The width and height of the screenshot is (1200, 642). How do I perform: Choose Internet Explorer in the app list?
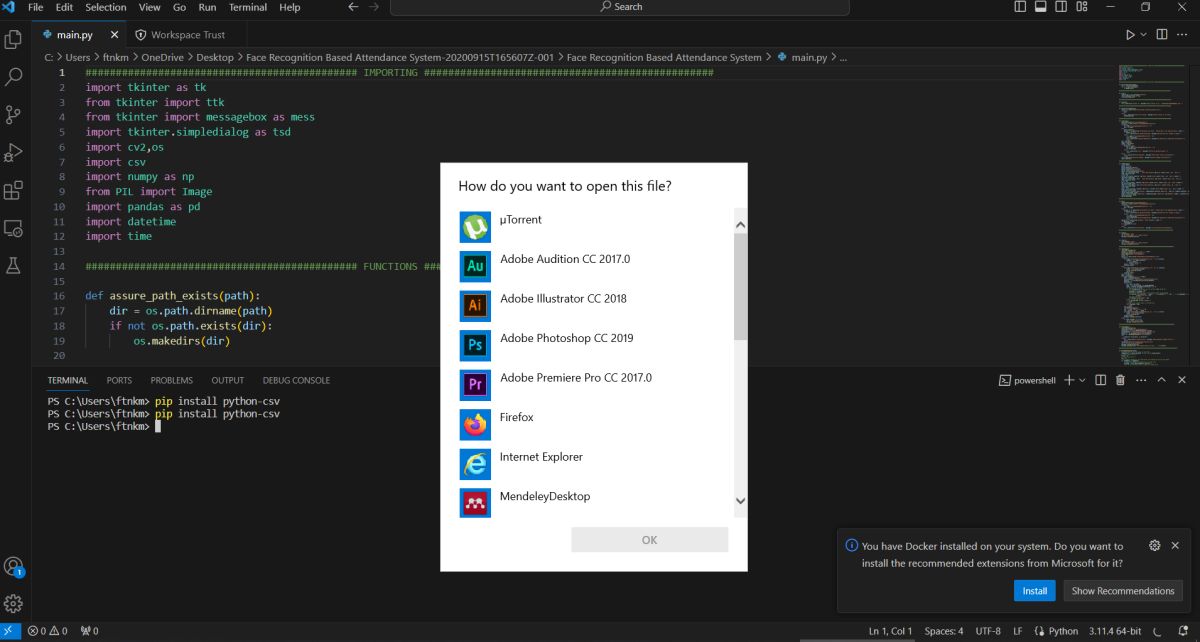coord(595,464)
